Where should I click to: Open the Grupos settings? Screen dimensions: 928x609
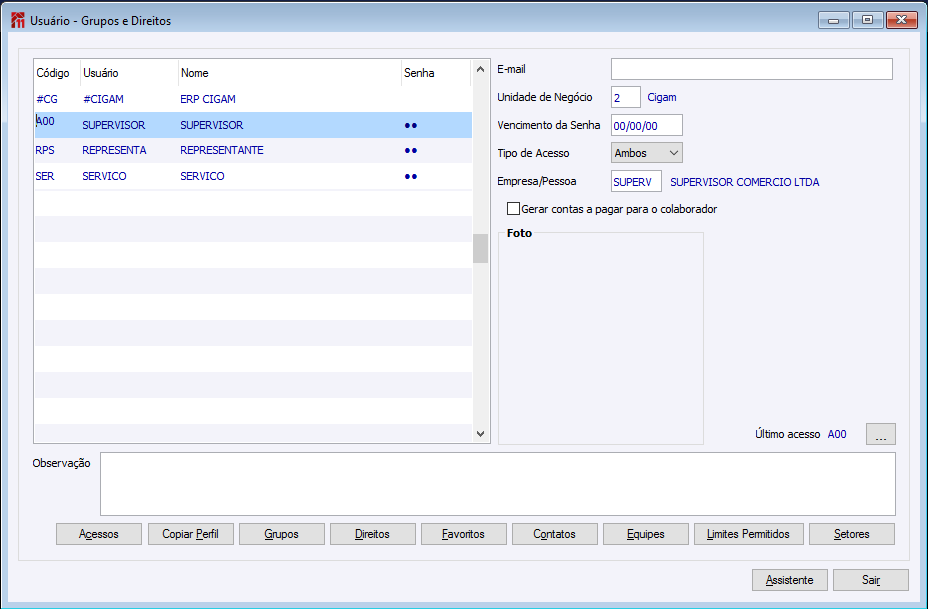pos(281,534)
